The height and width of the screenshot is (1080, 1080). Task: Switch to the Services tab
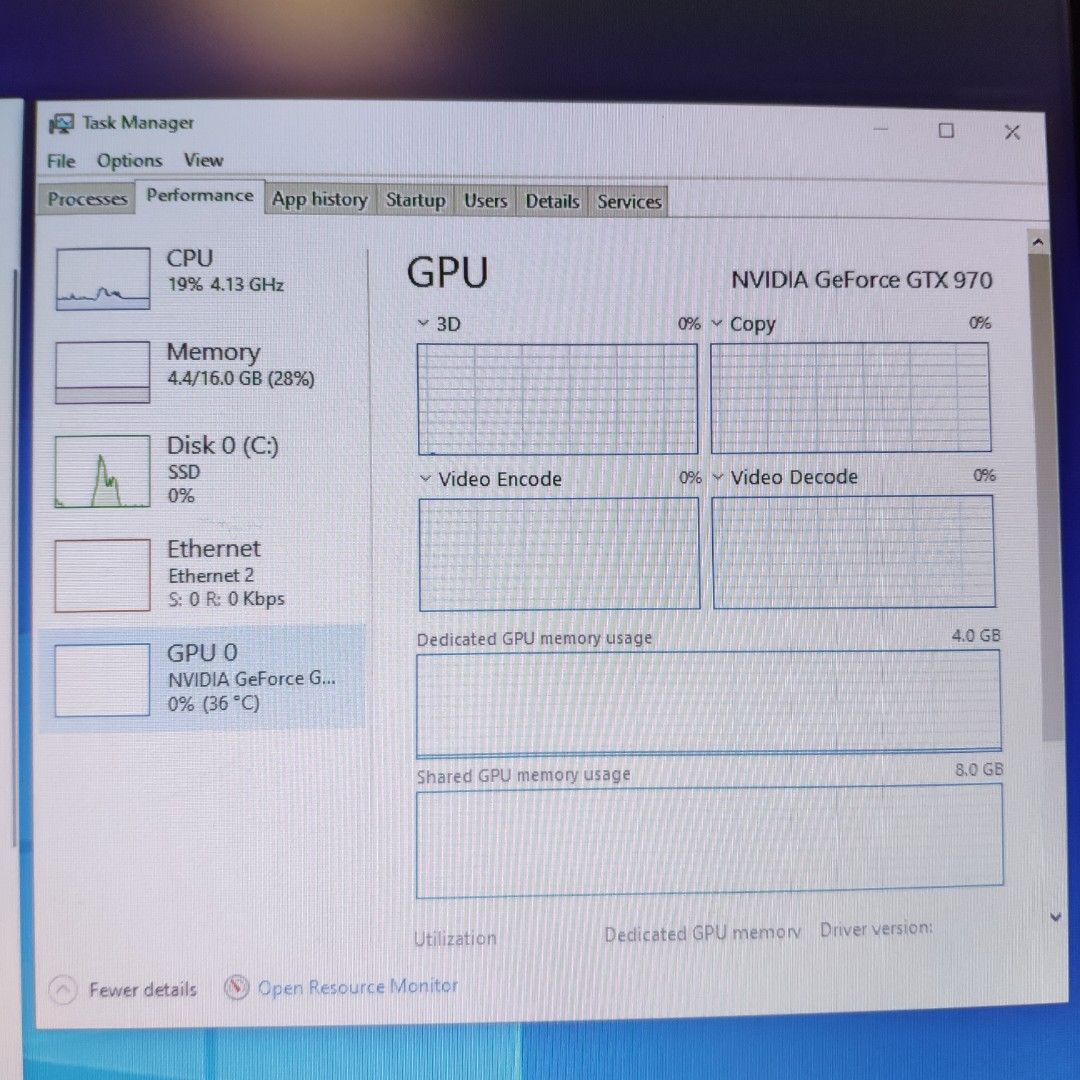click(628, 201)
